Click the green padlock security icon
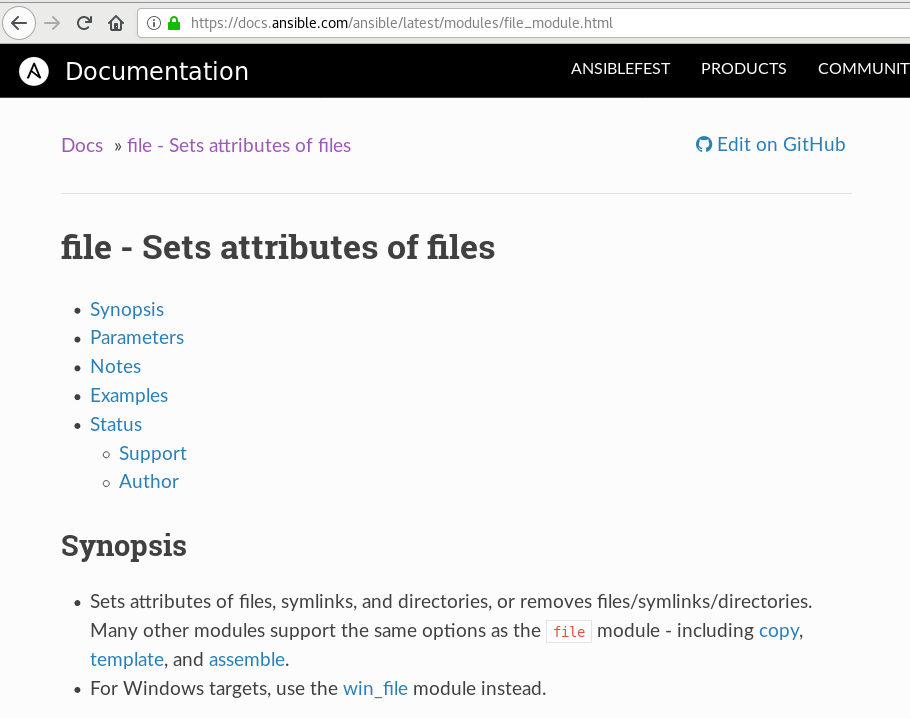Image resolution: width=910 pixels, height=718 pixels. pyautogui.click(x=174, y=22)
